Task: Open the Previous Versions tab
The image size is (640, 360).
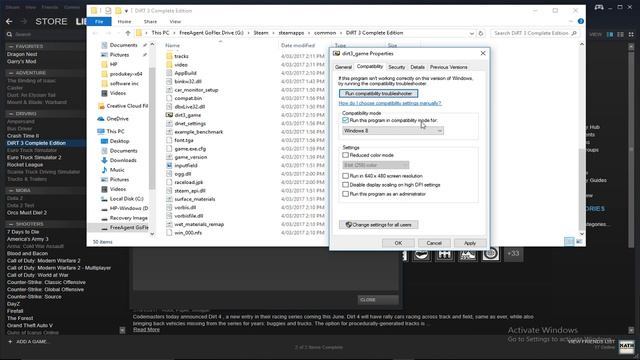Action: pos(449,67)
